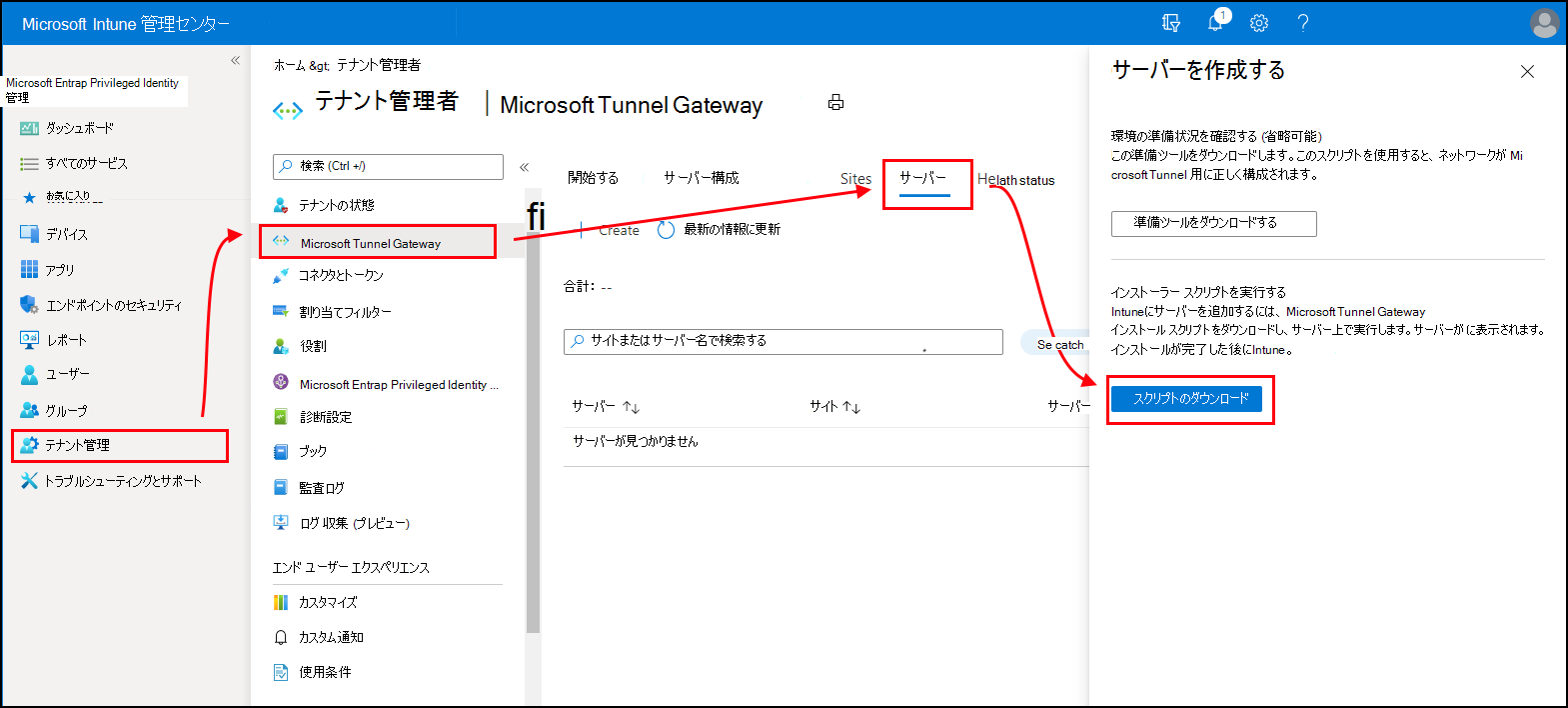Open すべてのサービス list icon
The height and width of the screenshot is (708, 1568).
point(29,163)
